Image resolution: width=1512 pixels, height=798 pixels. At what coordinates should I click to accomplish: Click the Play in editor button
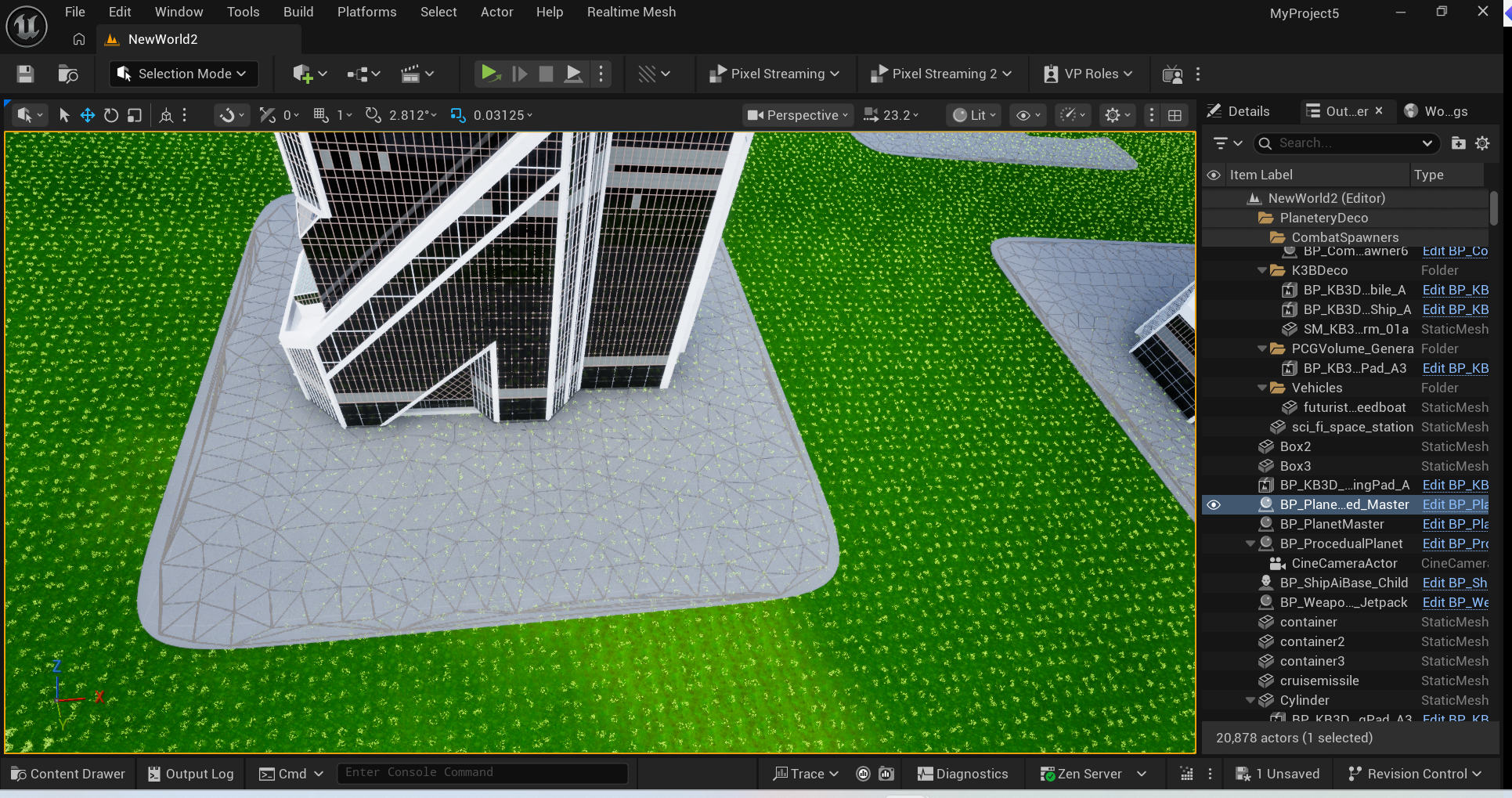[x=490, y=74]
